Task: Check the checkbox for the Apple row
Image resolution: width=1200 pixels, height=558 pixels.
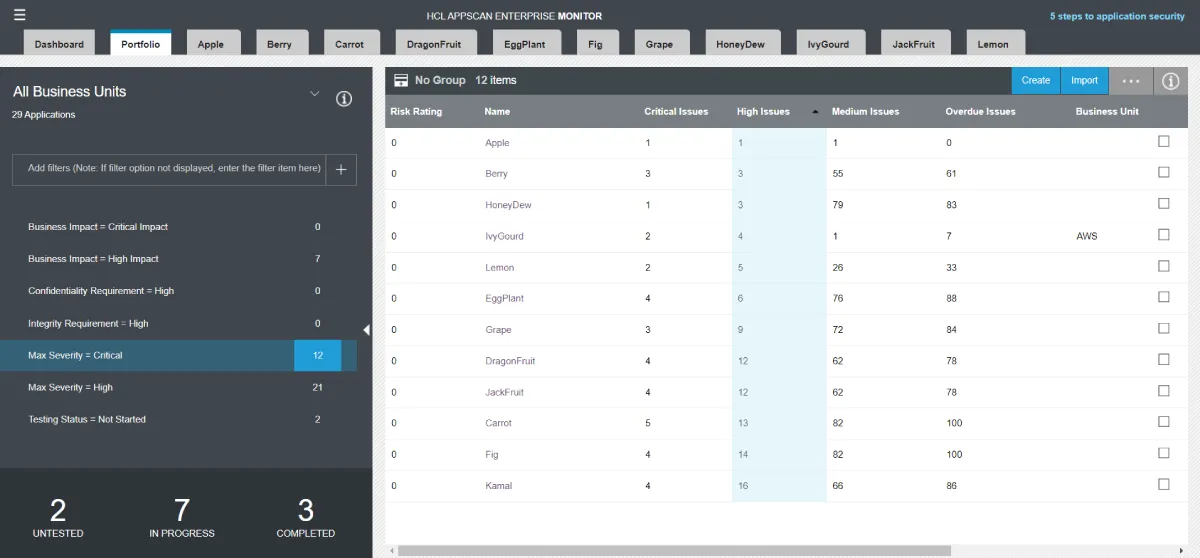Action: tap(1163, 142)
